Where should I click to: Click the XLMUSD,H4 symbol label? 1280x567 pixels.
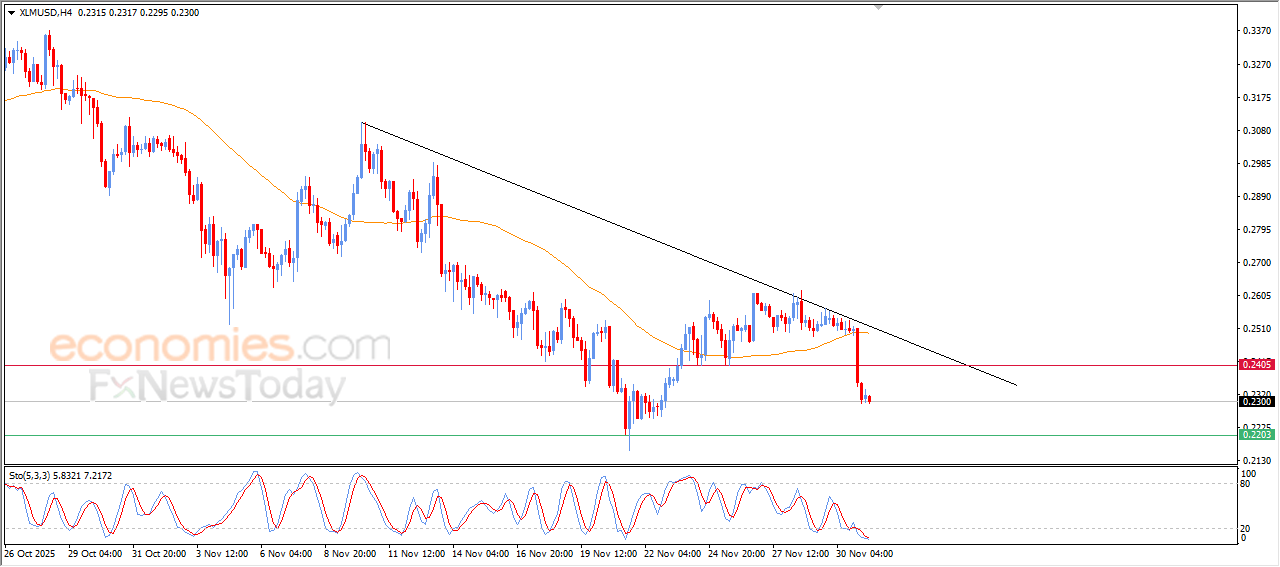click(x=45, y=13)
